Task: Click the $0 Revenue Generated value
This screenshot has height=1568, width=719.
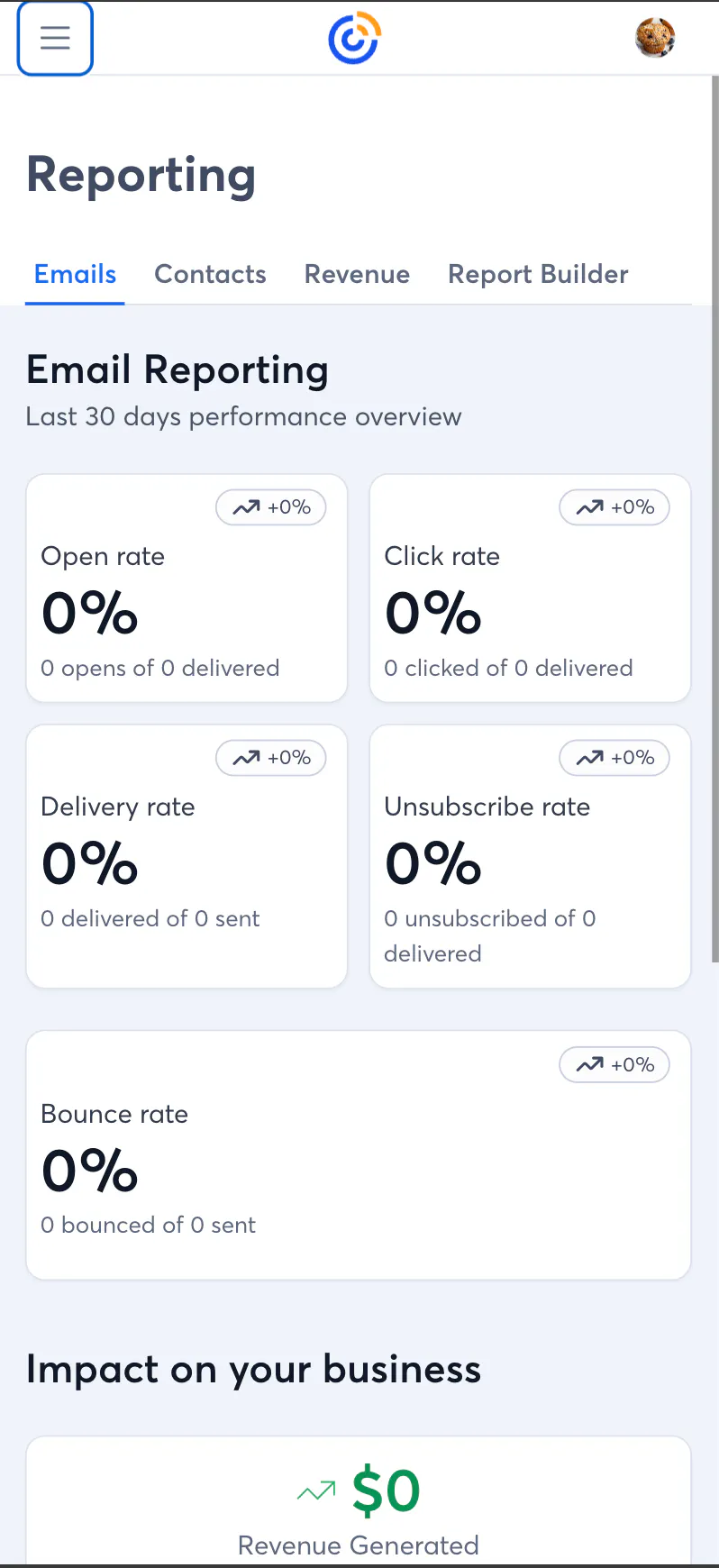Action: tap(387, 1491)
